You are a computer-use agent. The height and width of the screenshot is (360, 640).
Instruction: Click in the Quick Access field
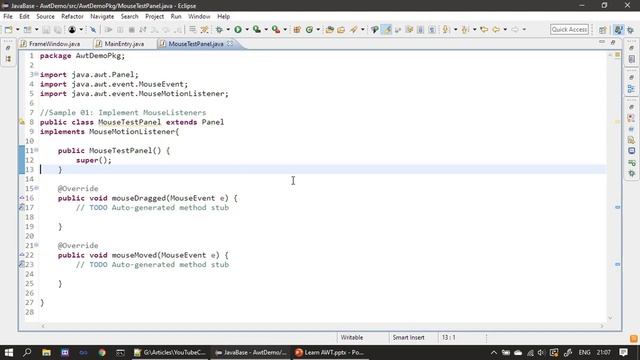569,29
